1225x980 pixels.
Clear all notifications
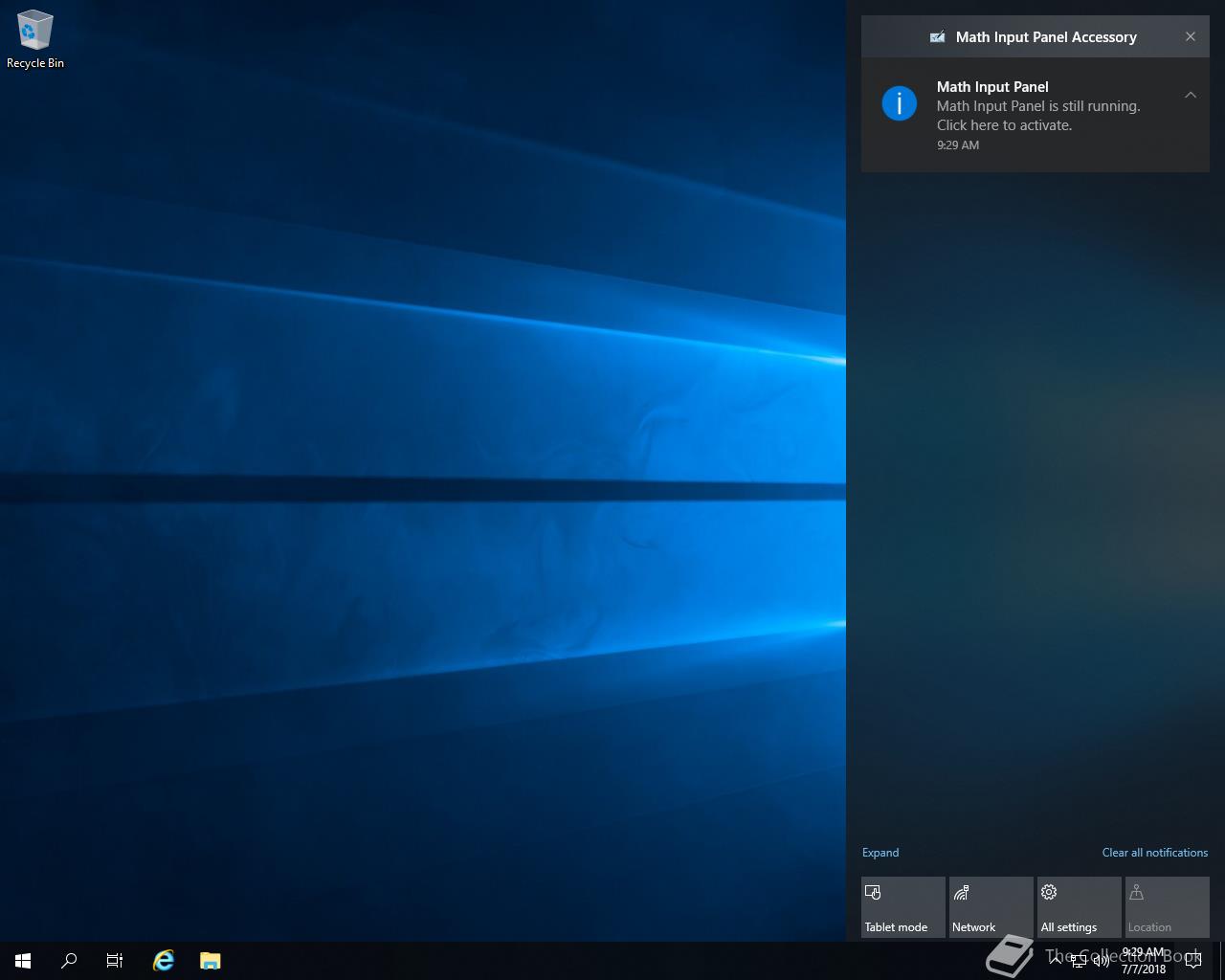pyautogui.click(x=1154, y=853)
